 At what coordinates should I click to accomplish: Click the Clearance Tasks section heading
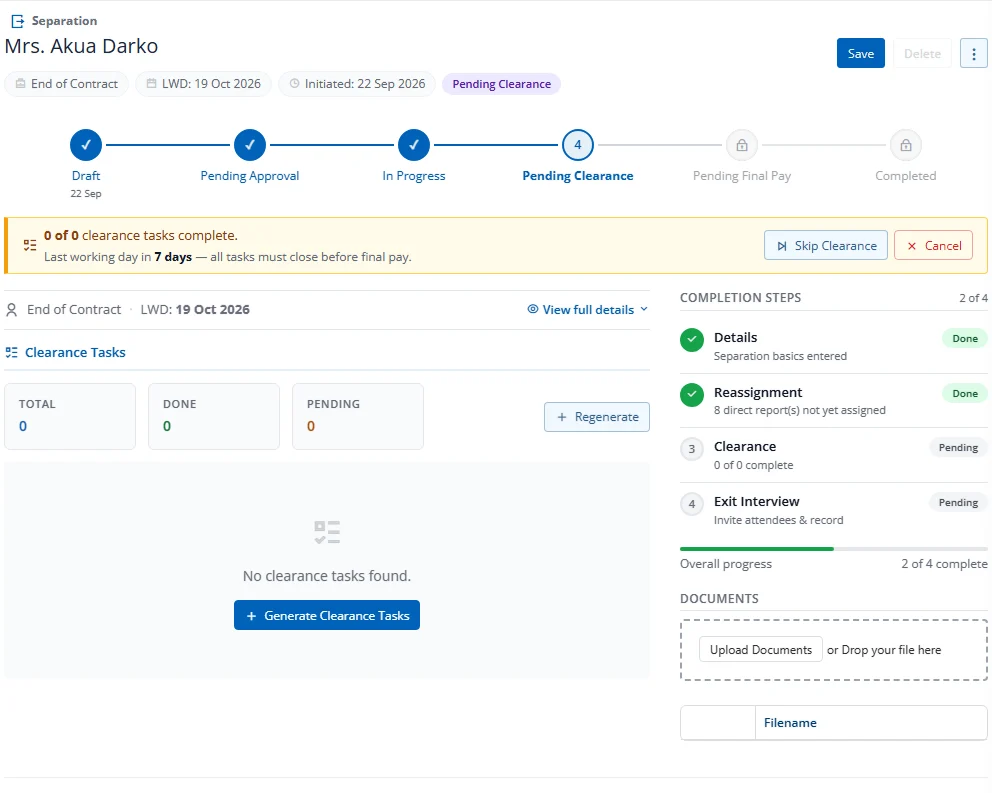tap(75, 353)
